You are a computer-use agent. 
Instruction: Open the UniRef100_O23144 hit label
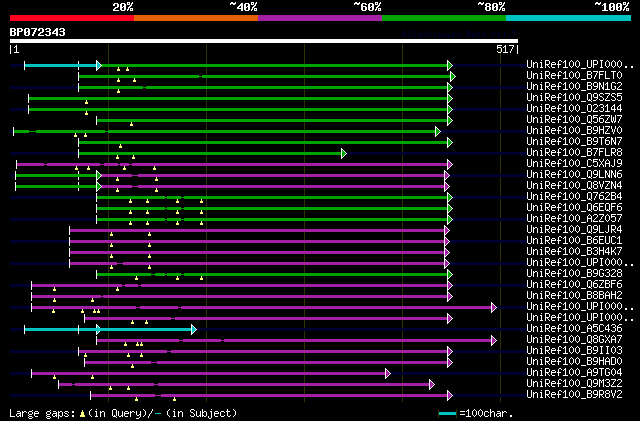574,109
